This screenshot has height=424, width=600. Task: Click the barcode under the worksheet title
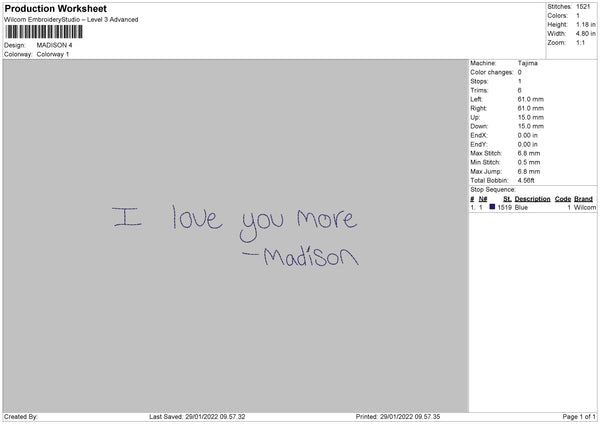pyautogui.click(x=44, y=32)
